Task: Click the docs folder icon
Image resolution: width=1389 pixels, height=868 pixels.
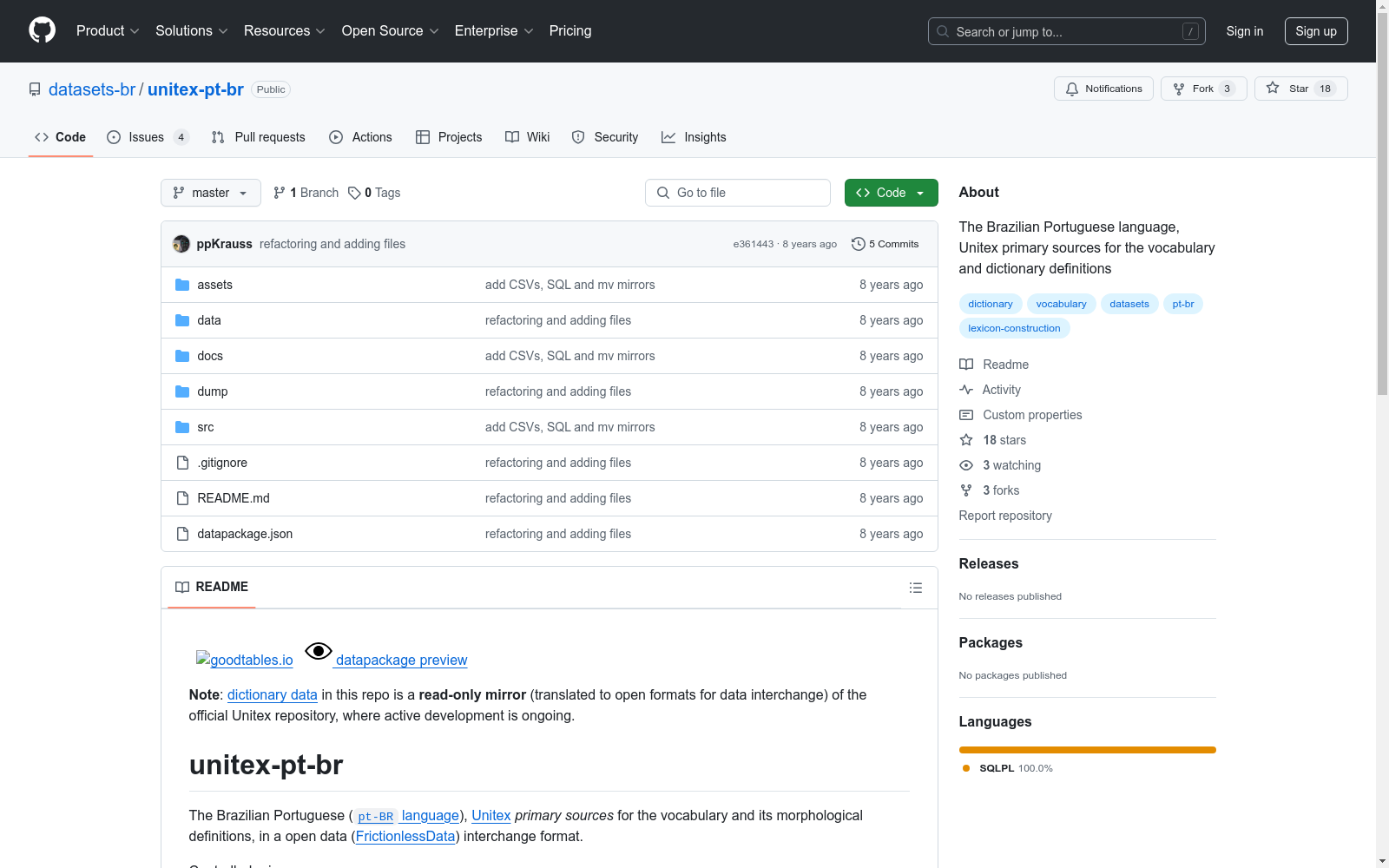Action: coord(182,356)
